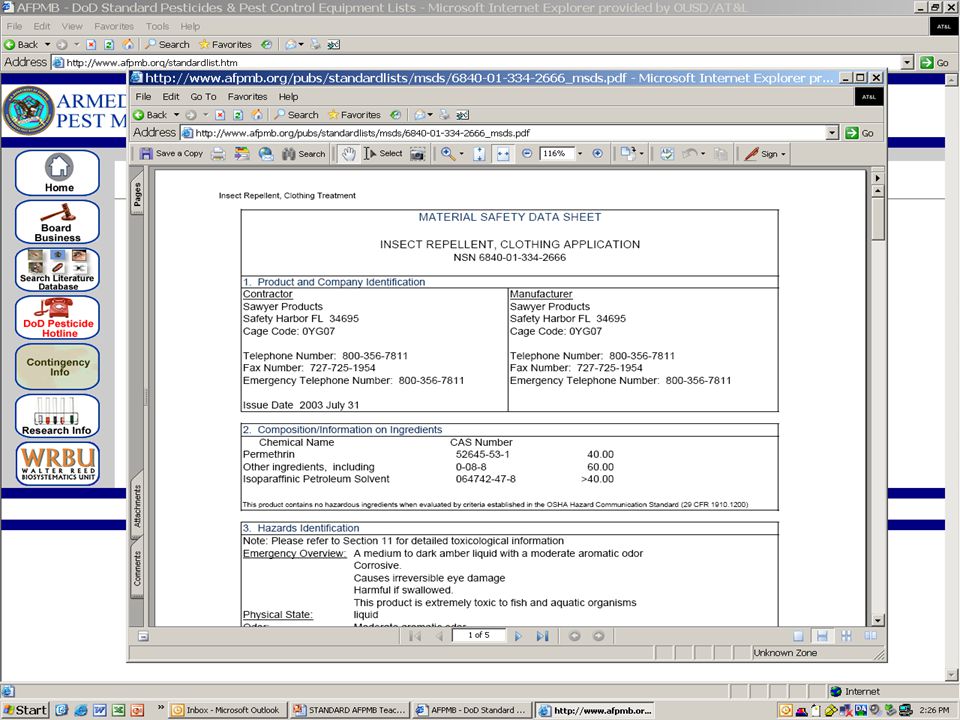Select Continuous Facing layout icon
Screen dimensions: 960x720
tap(846, 636)
